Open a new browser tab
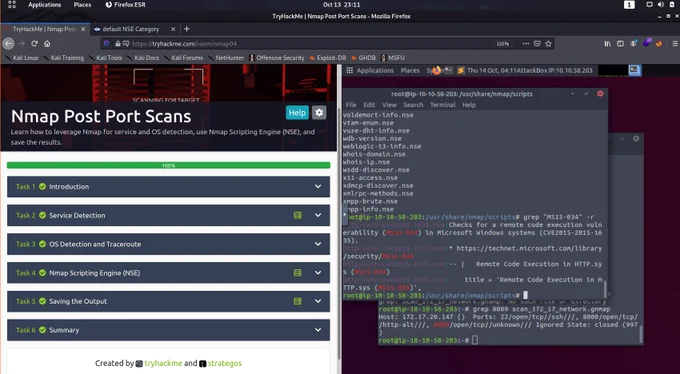This screenshot has width=680, height=374. coord(186,29)
